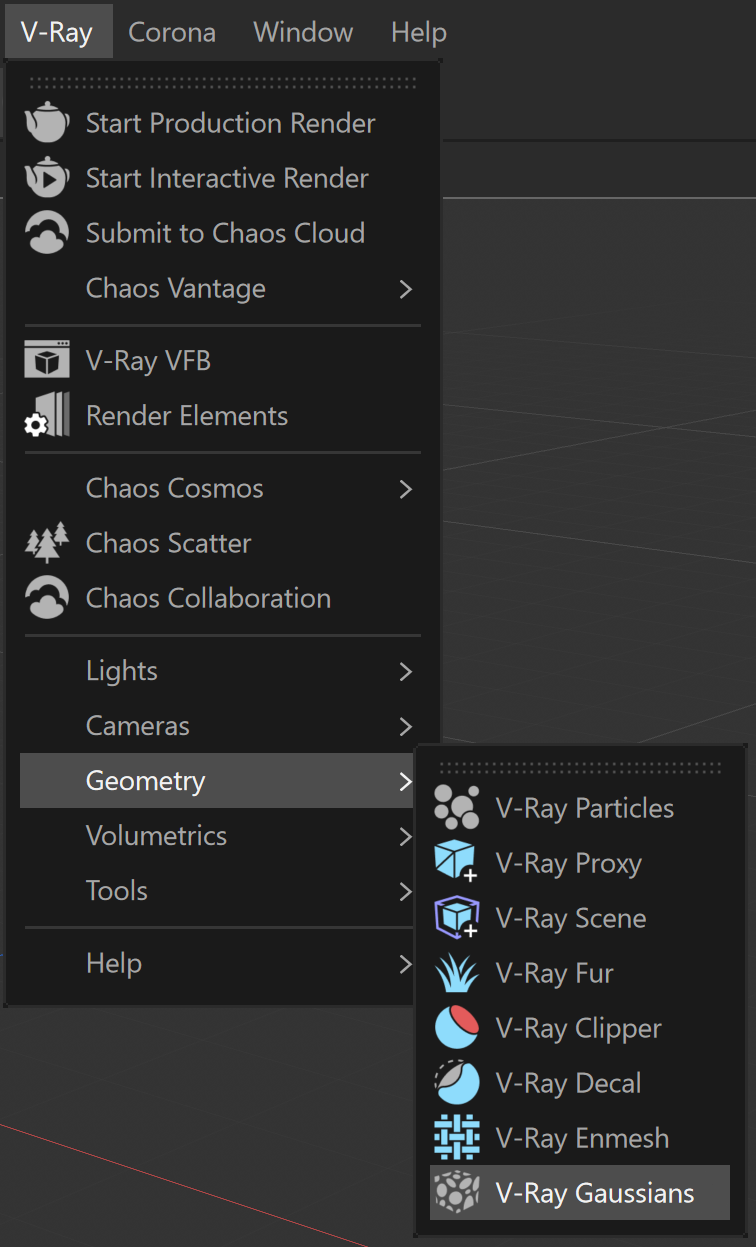Click the Chaos Scatter trees icon
The image size is (756, 1247).
[46, 543]
